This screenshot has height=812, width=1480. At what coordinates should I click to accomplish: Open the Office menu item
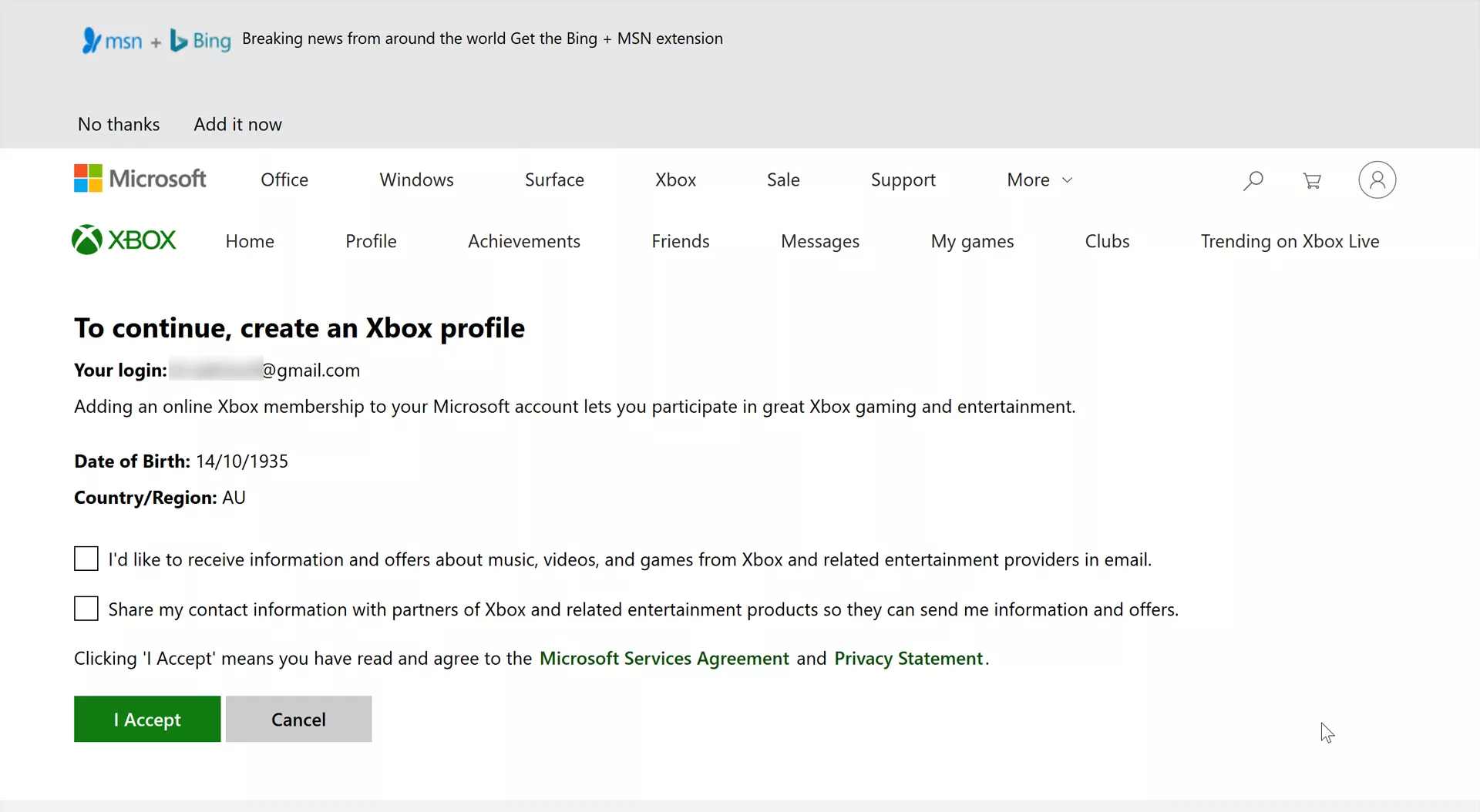(284, 180)
